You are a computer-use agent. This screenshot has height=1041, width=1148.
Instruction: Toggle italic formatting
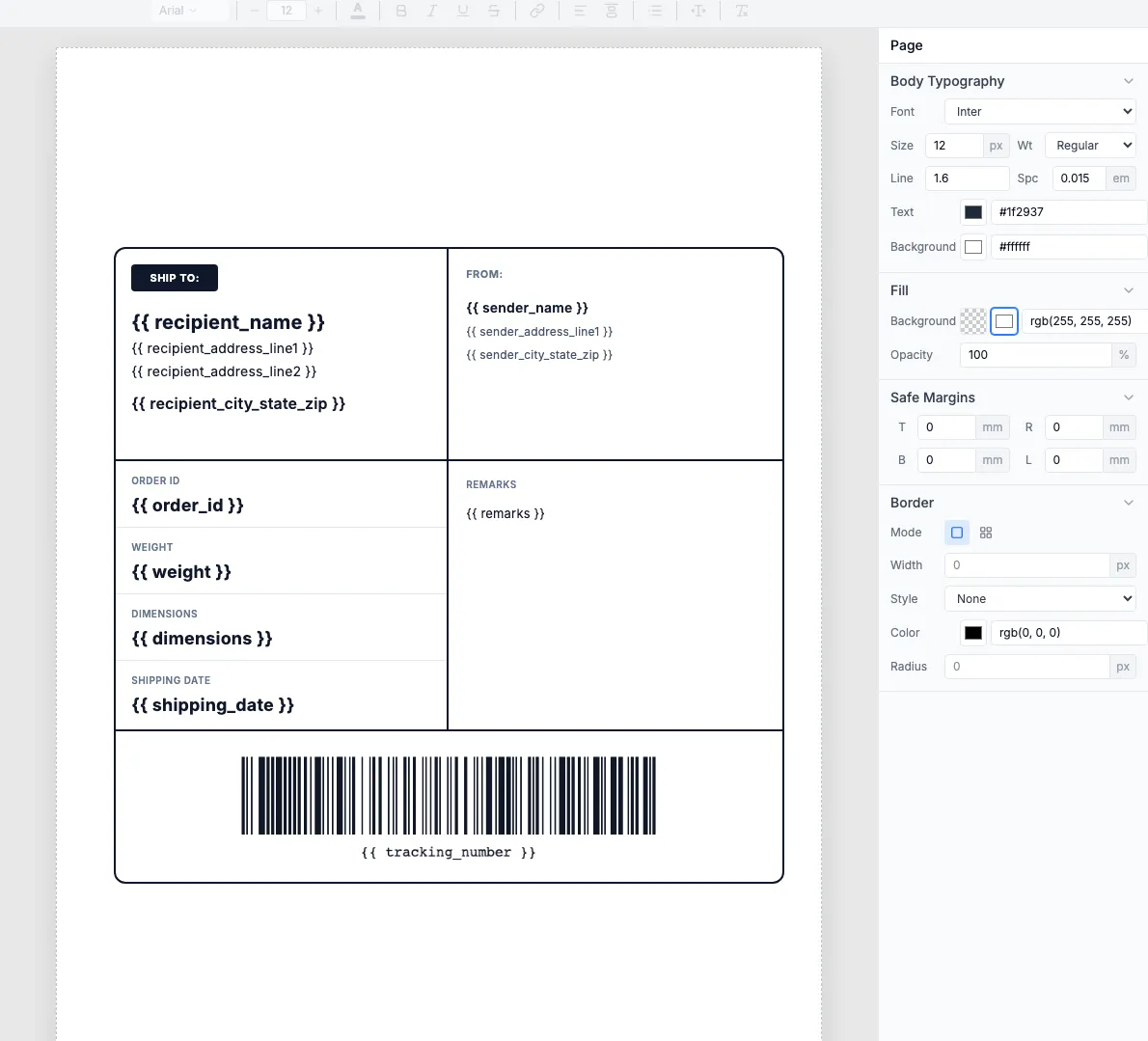[x=432, y=11]
